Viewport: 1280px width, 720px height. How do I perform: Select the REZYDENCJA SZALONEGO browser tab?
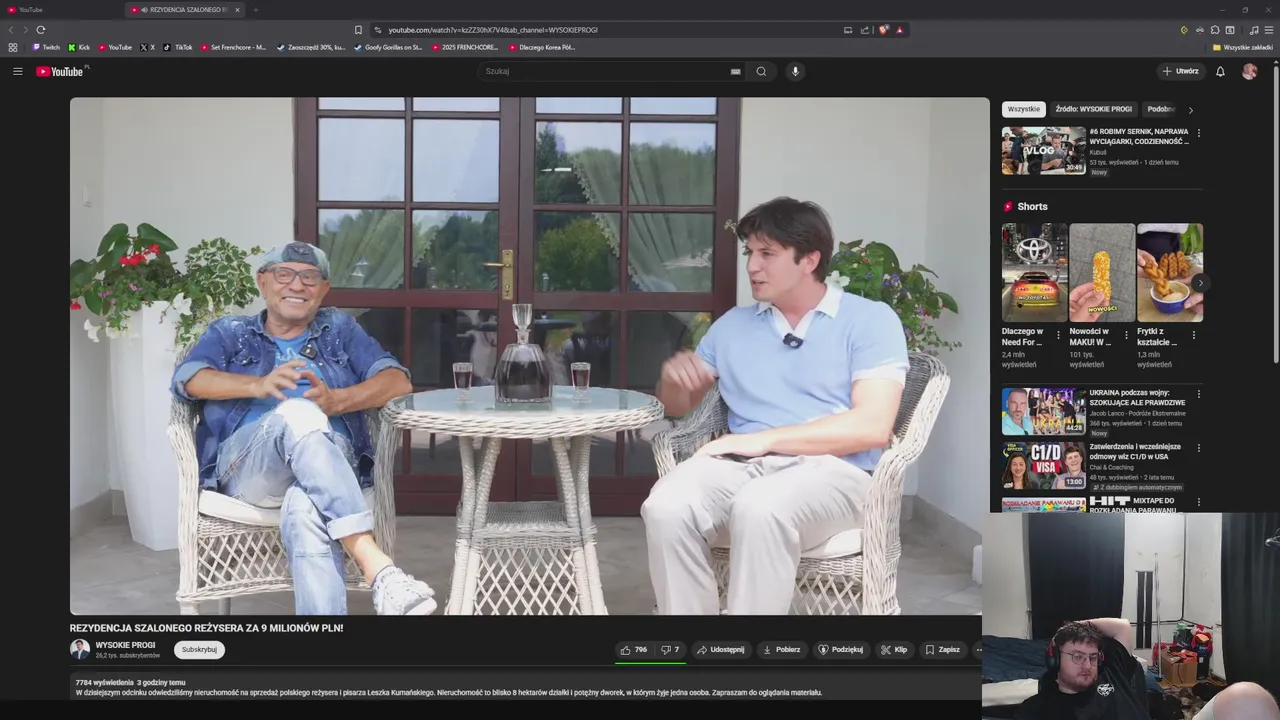[185, 10]
